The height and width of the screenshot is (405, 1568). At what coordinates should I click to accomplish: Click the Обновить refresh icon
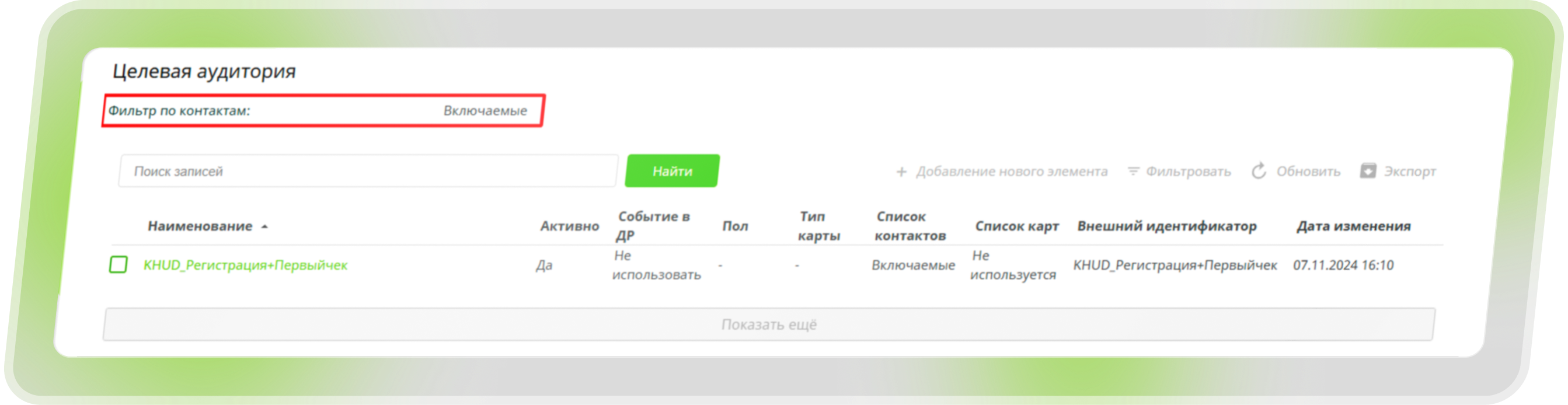point(1259,172)
